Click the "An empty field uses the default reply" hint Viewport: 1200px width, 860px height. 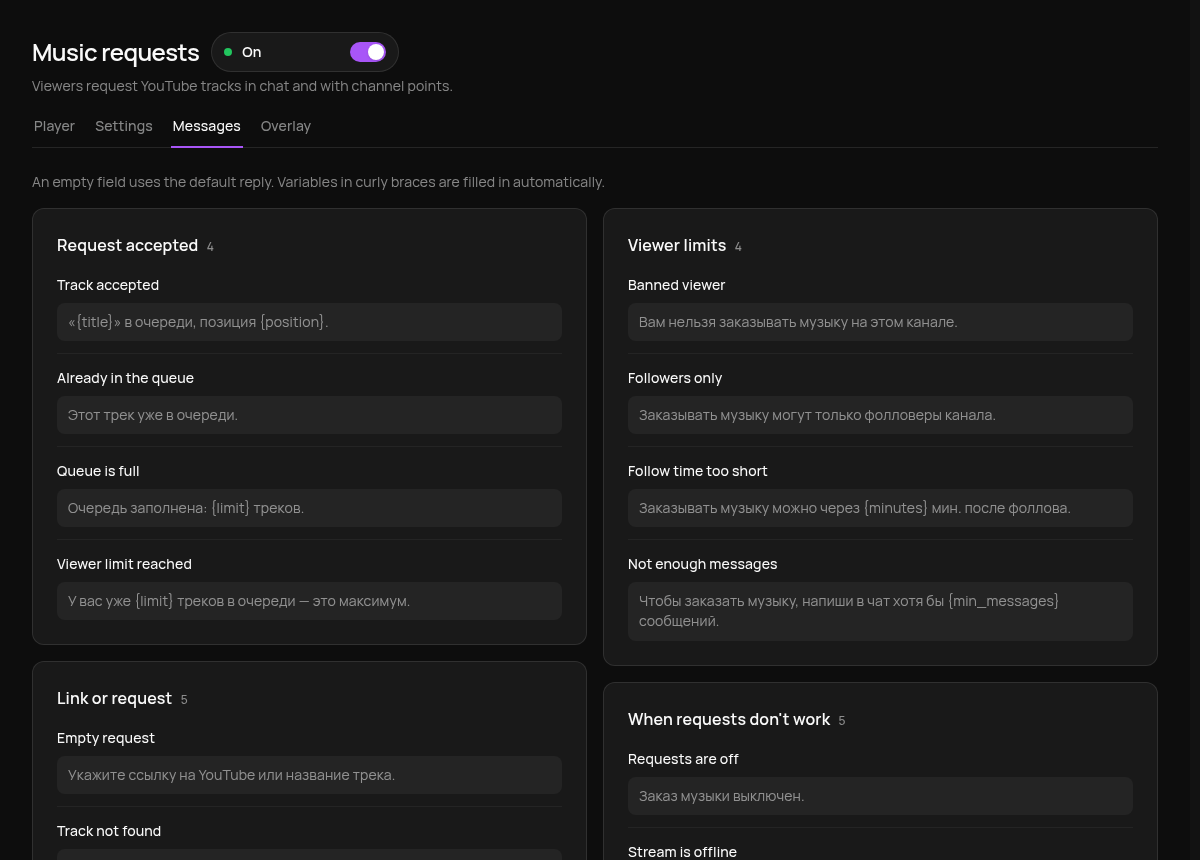coord(318,182)
